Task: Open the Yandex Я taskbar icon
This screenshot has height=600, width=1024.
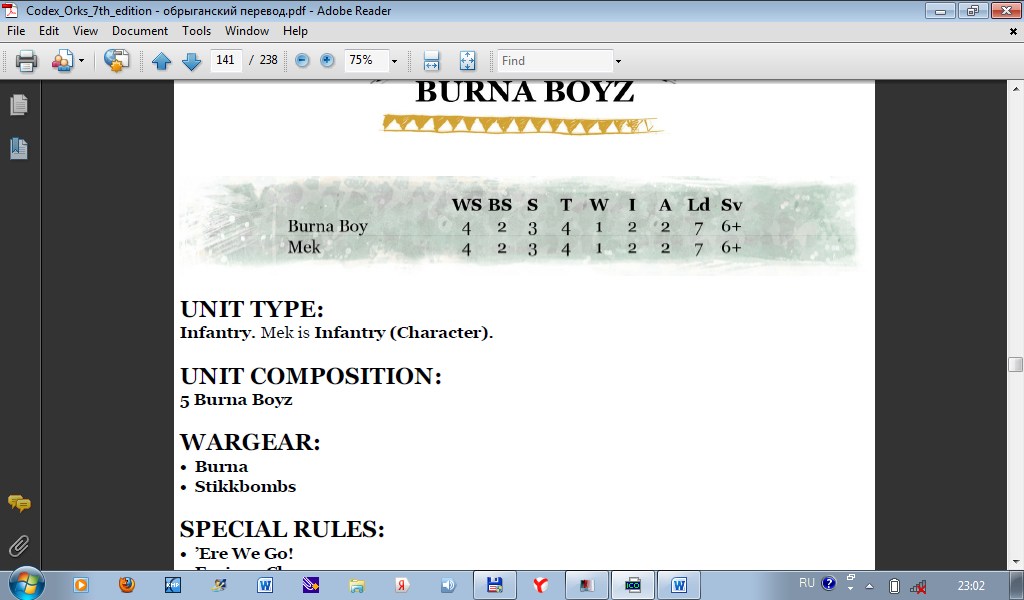Action: (x=402, y=585)
